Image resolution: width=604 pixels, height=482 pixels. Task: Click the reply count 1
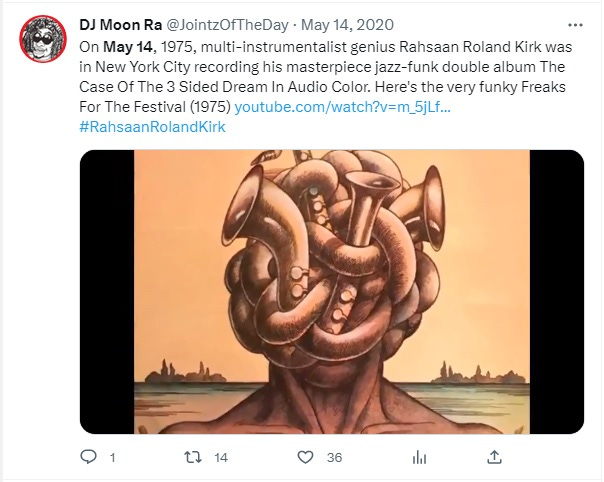click(112, 458)
